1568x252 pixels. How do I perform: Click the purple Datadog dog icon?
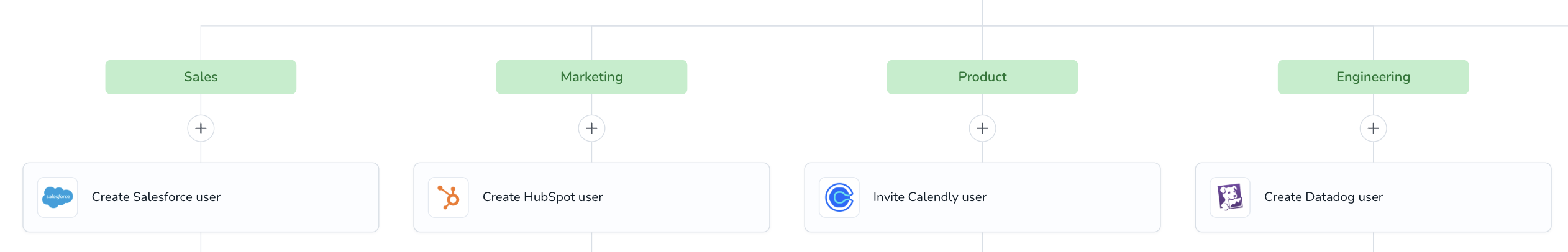[1230, 197]
